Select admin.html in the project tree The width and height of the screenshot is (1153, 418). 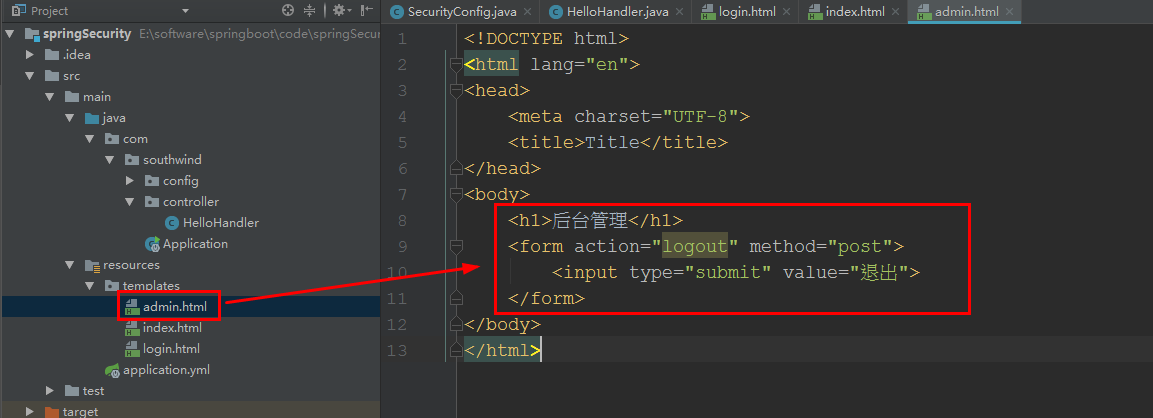point(167,307)
